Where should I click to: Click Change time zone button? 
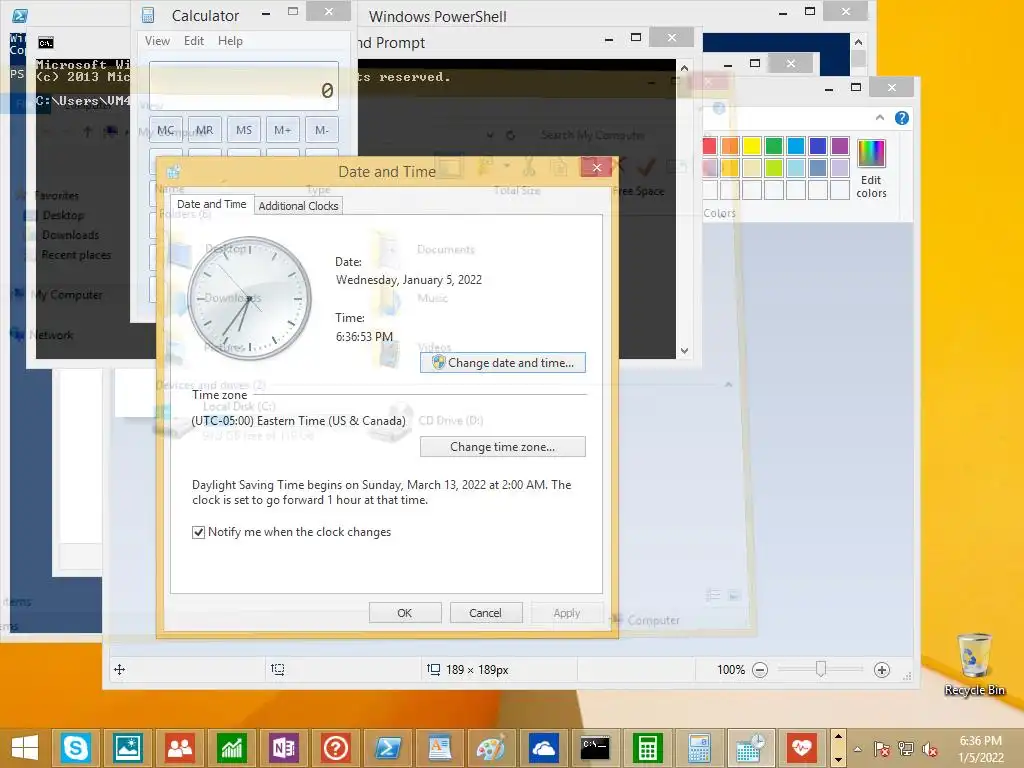[503, 447]
